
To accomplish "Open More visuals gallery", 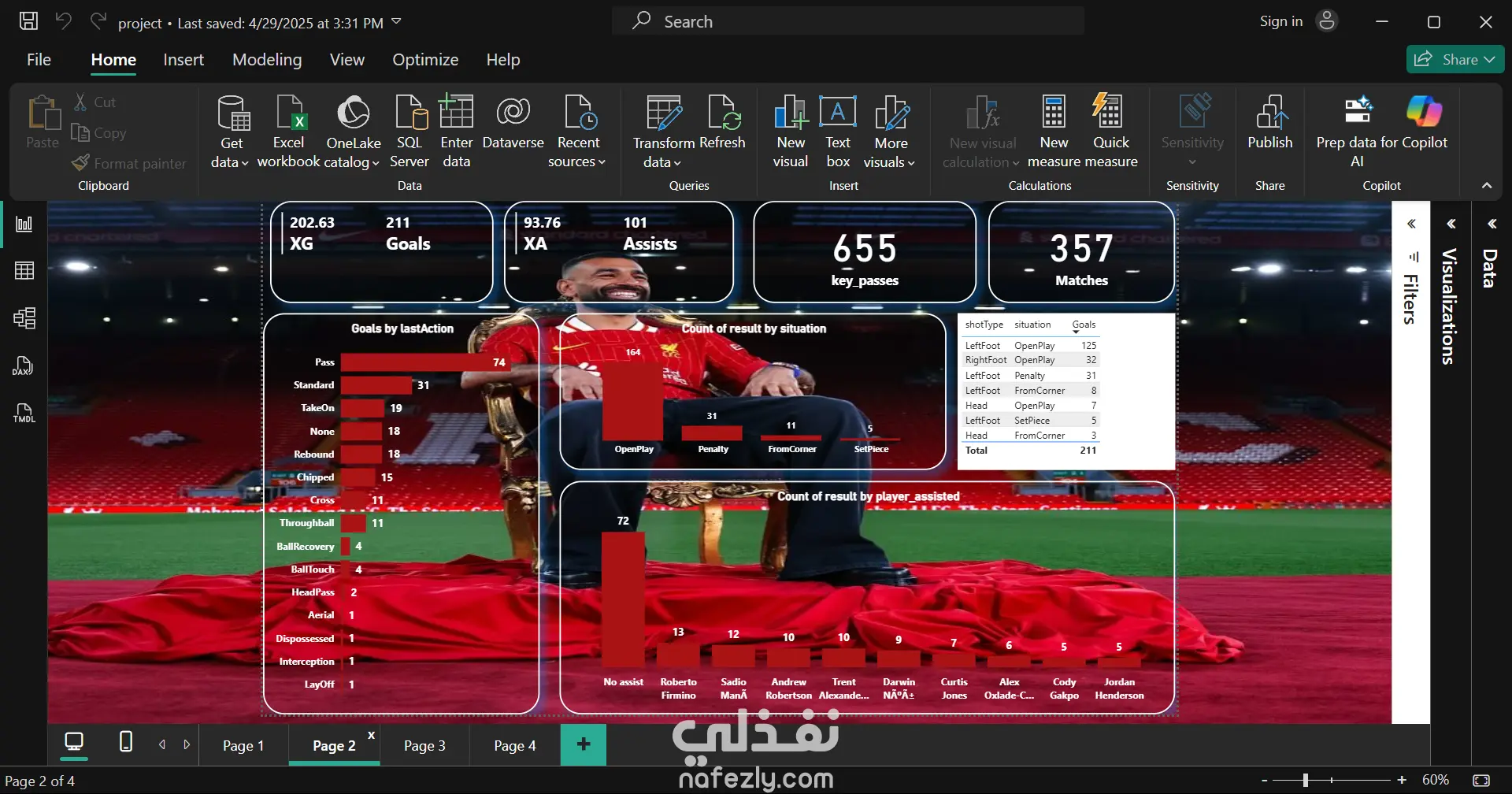I will tap(891, 131).
